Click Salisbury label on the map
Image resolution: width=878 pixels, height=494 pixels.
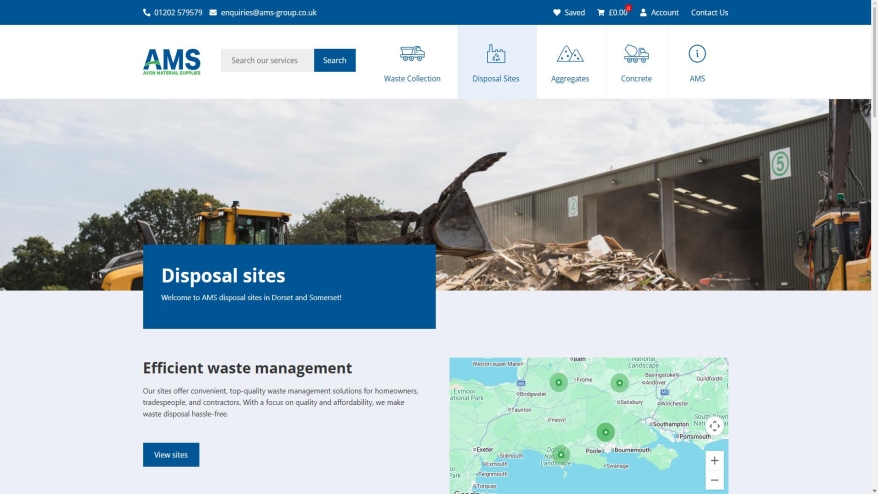click(632, 402)
